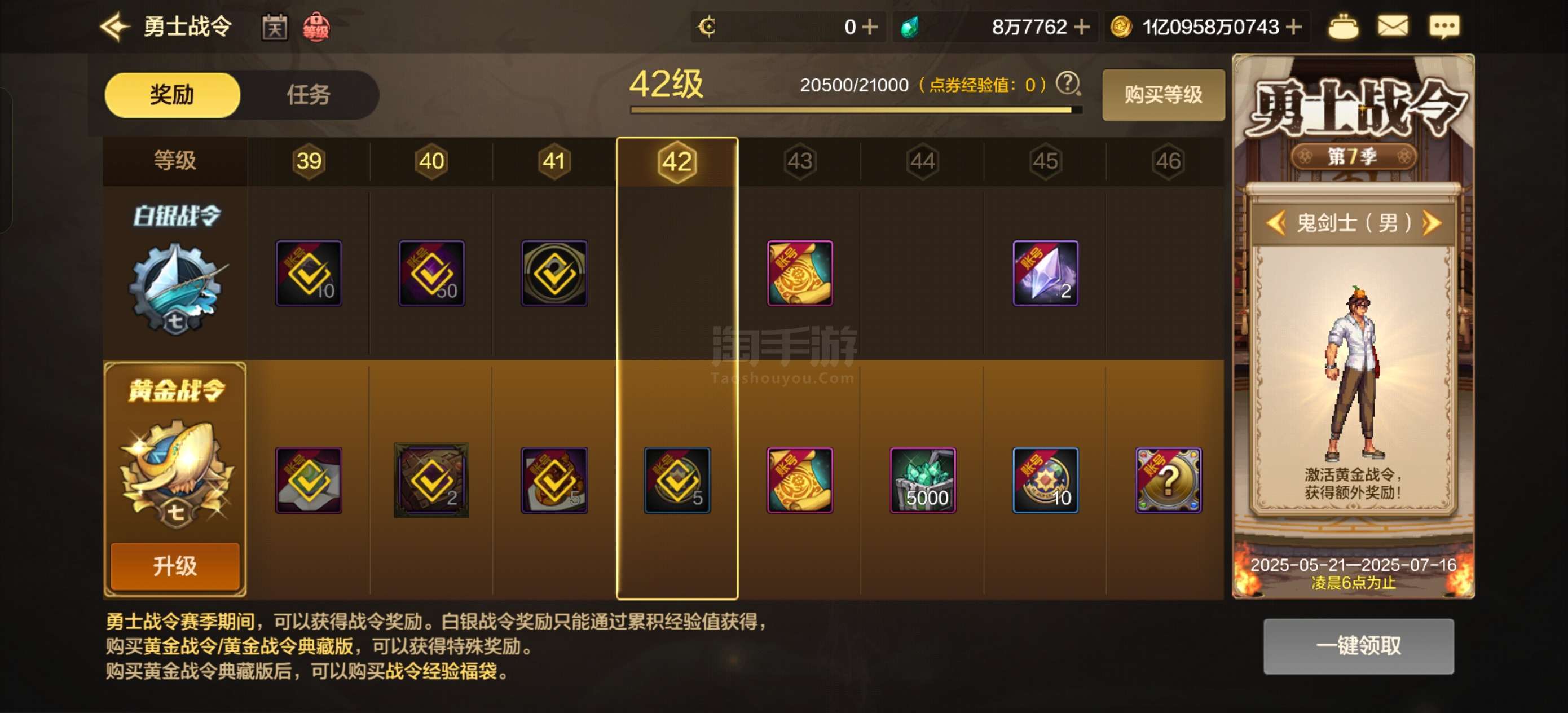Image resolution: width=1568 pixels, height=713 pixels.
Task: Click the 升级 upgrade gold pass button
Action: (x=175, y=566)
